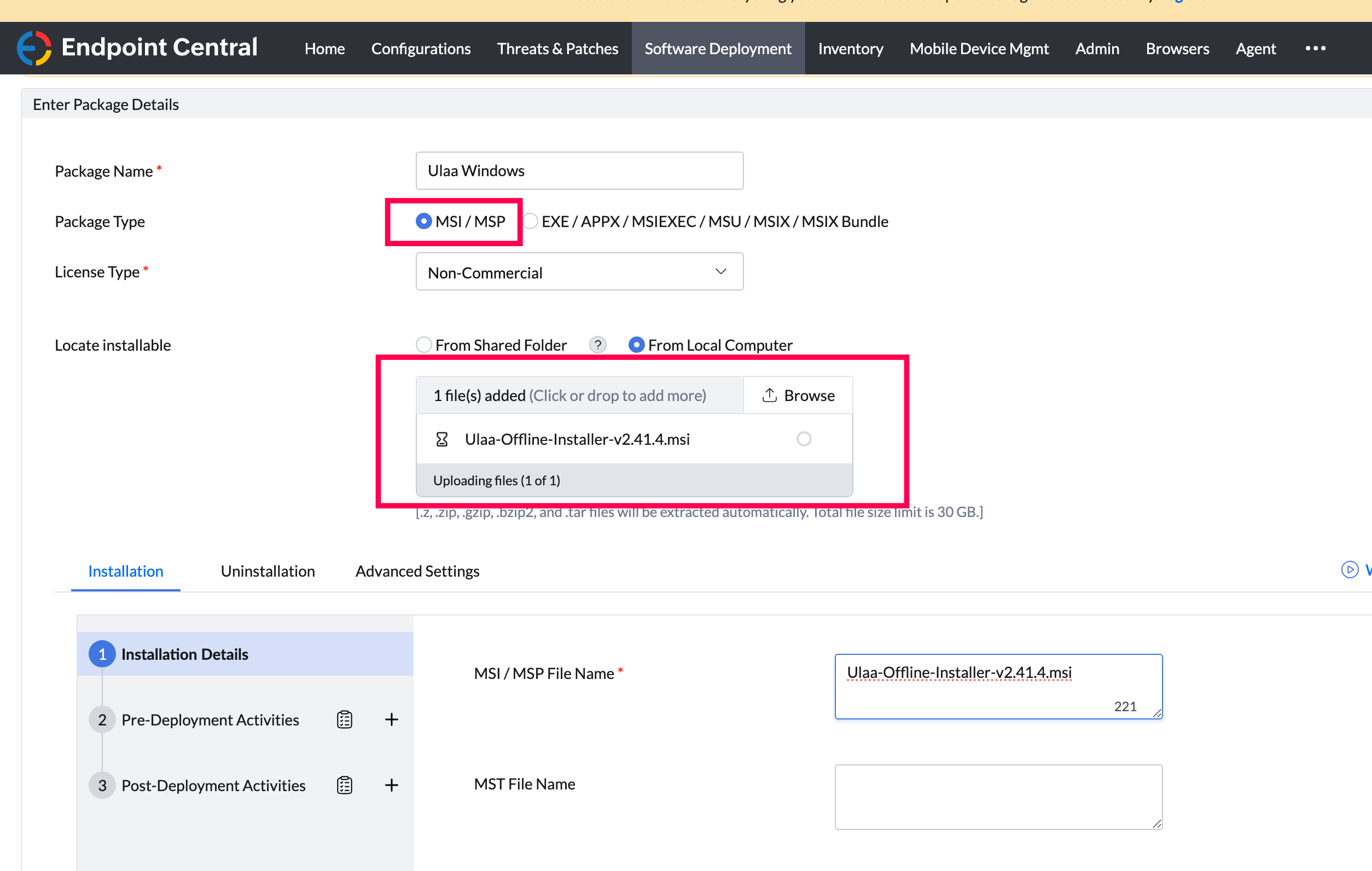Switch to the Uninstallation tab
Viewport: 1372px width, 871px height.
(268, 571)
